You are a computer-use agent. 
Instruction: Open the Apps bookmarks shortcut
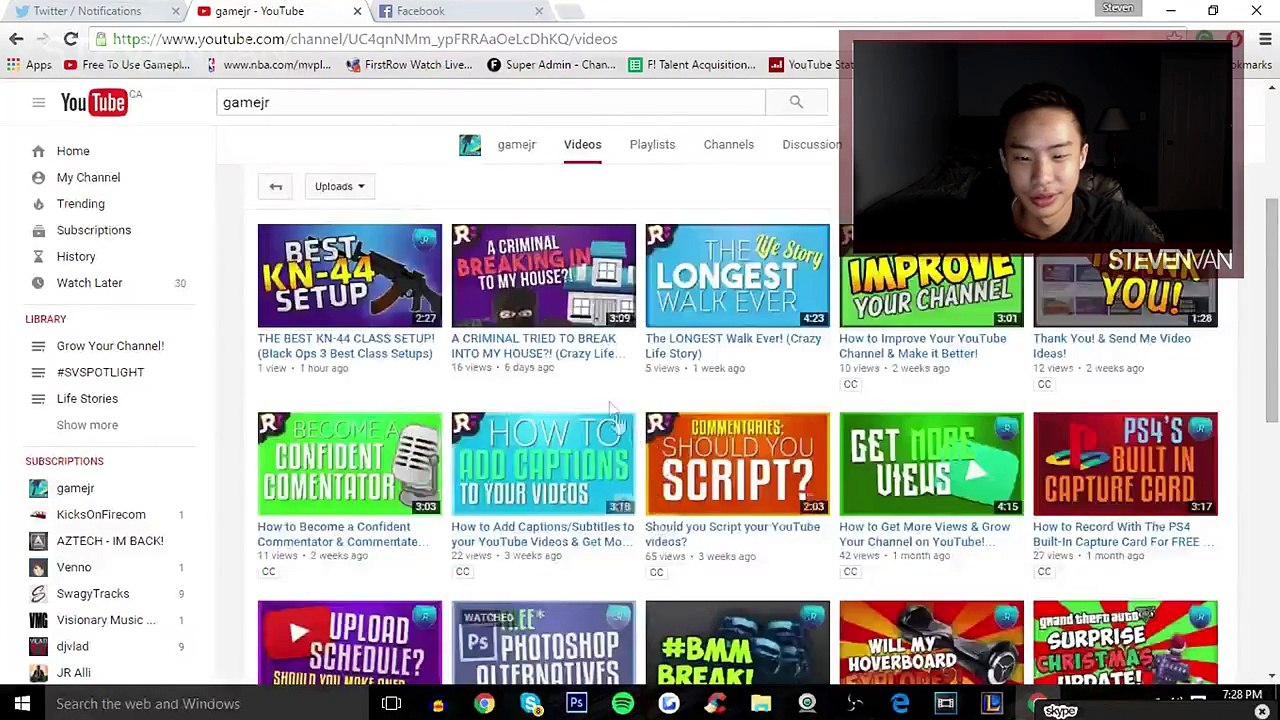pos(29,65)
